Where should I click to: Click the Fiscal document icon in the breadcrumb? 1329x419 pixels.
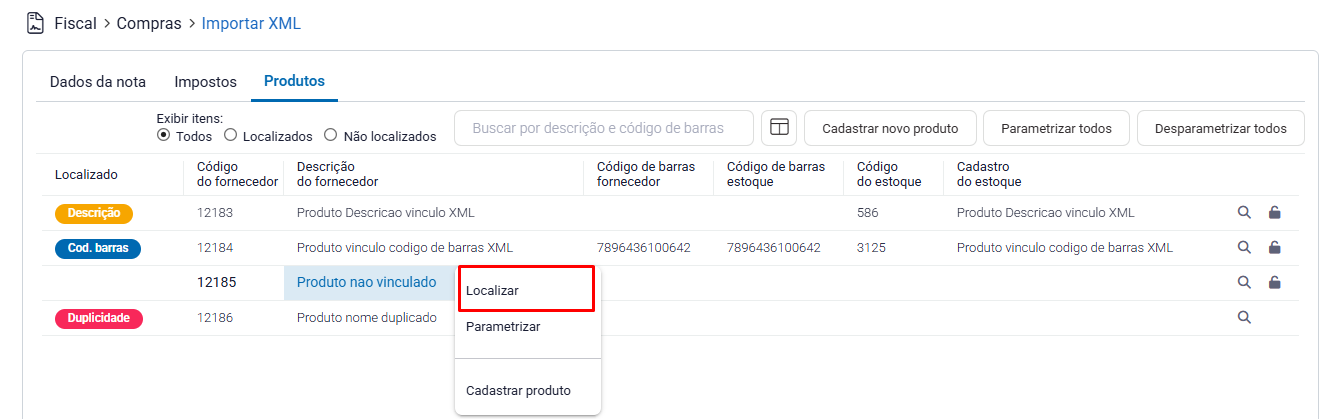pos(36,23)
